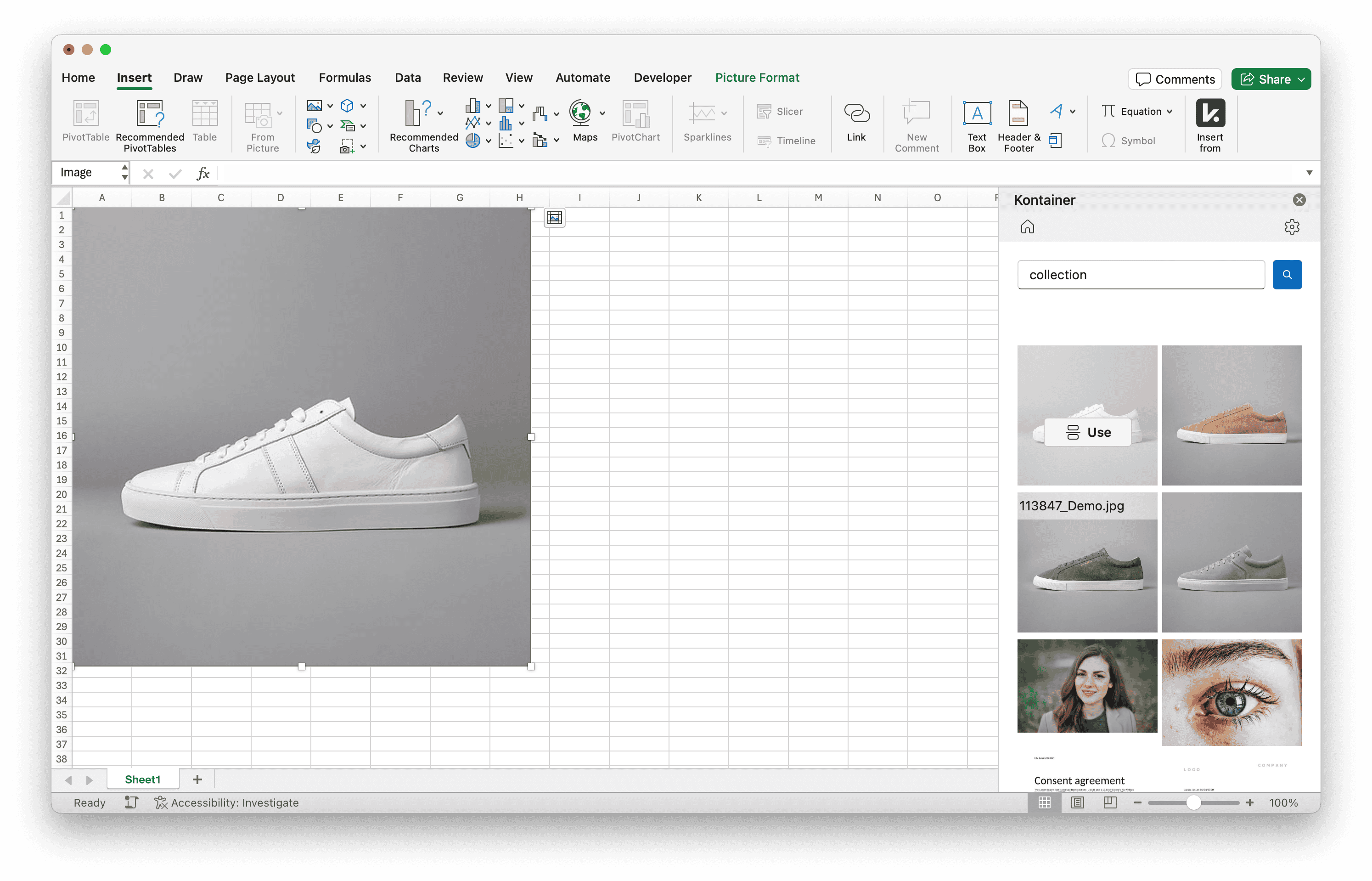The image size is (1372, 881).
Task: Switch to Page Layout view in status bar
Action: [x=1078, y=802]
